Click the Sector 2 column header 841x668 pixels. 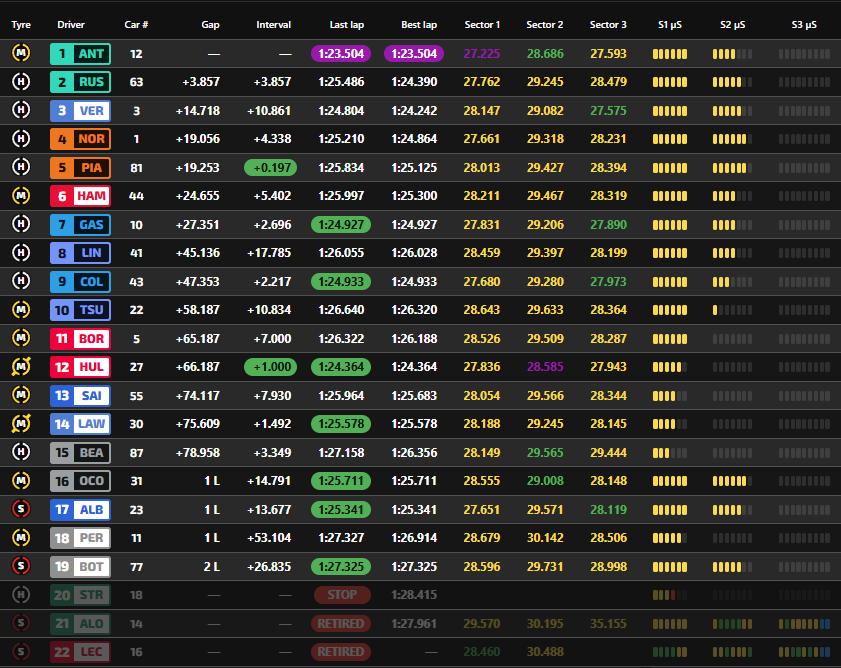pyautogui.click(x=544, y=25)
